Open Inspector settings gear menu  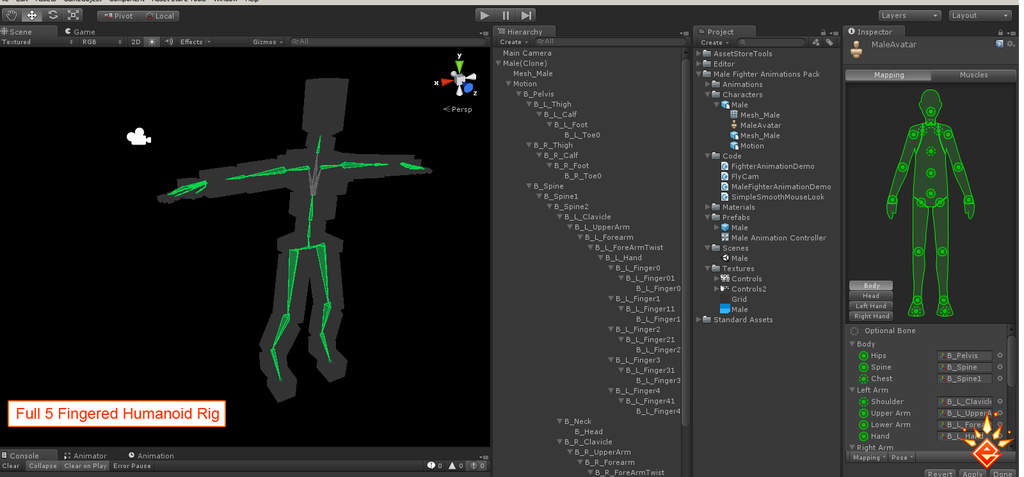pyautogui.click(x=1012, y=44)
